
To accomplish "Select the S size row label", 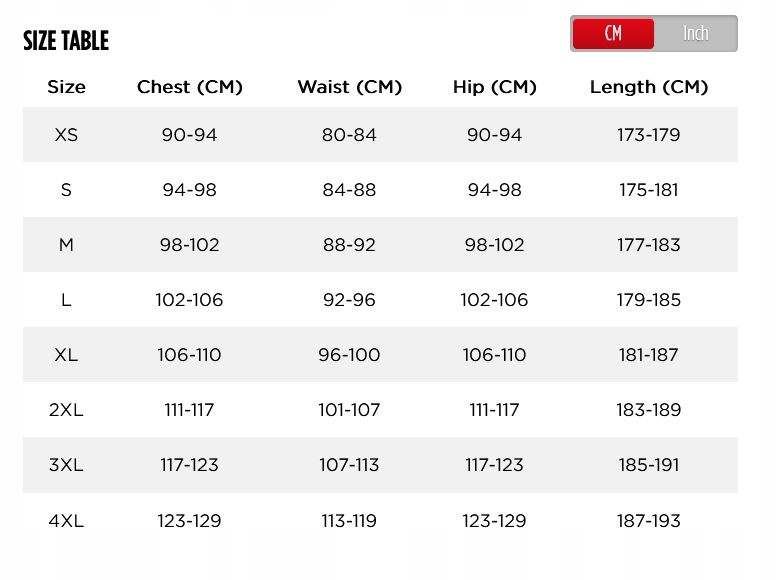I will tap(66, 190).
